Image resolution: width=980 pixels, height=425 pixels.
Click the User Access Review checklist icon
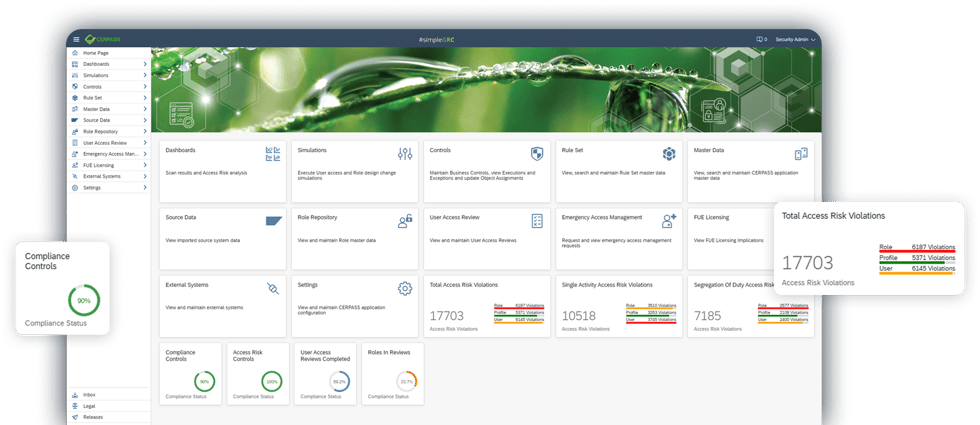[537, 221]
